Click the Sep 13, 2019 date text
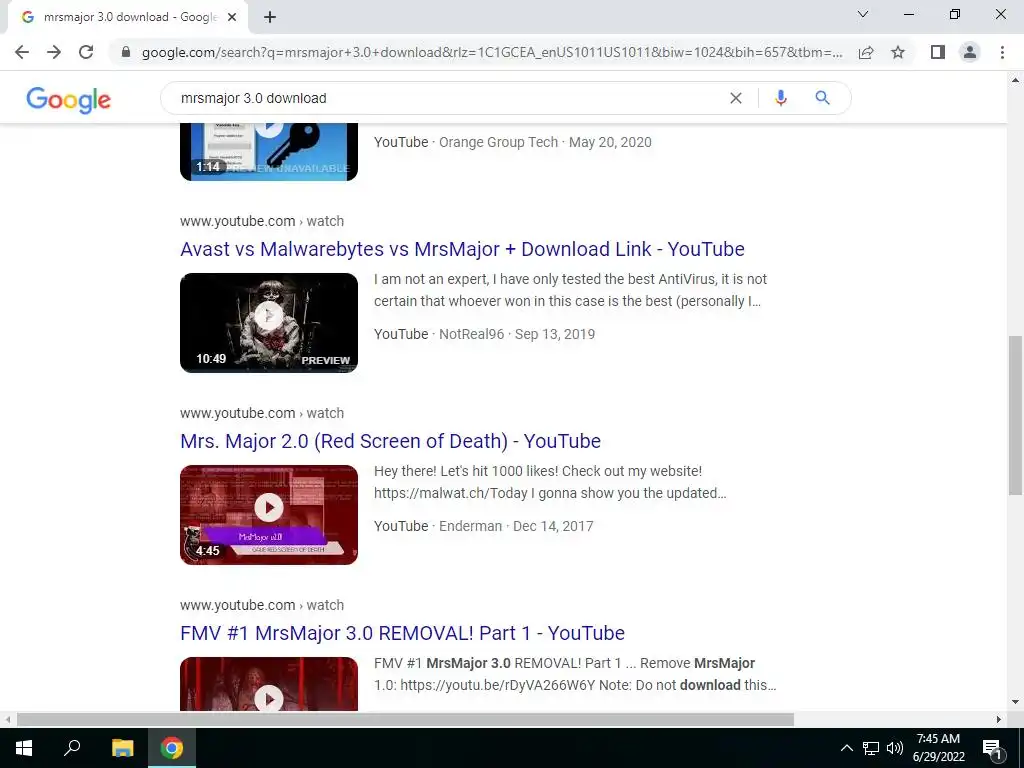 pos(555,334)
